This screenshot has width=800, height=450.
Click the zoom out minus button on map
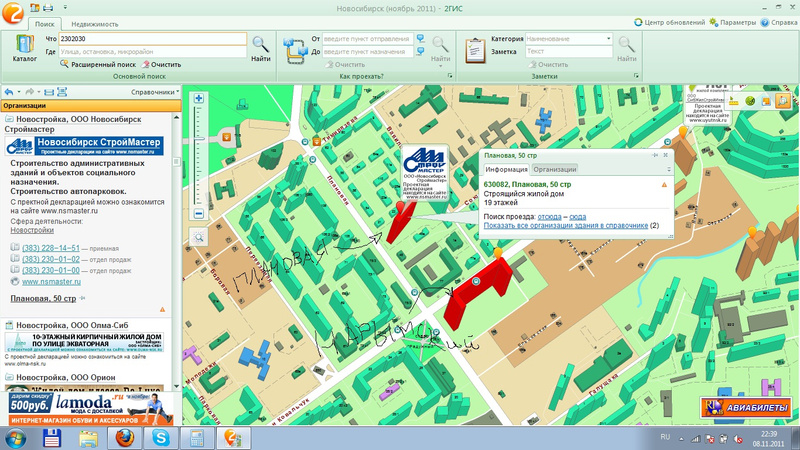click(x=199, y=214)
